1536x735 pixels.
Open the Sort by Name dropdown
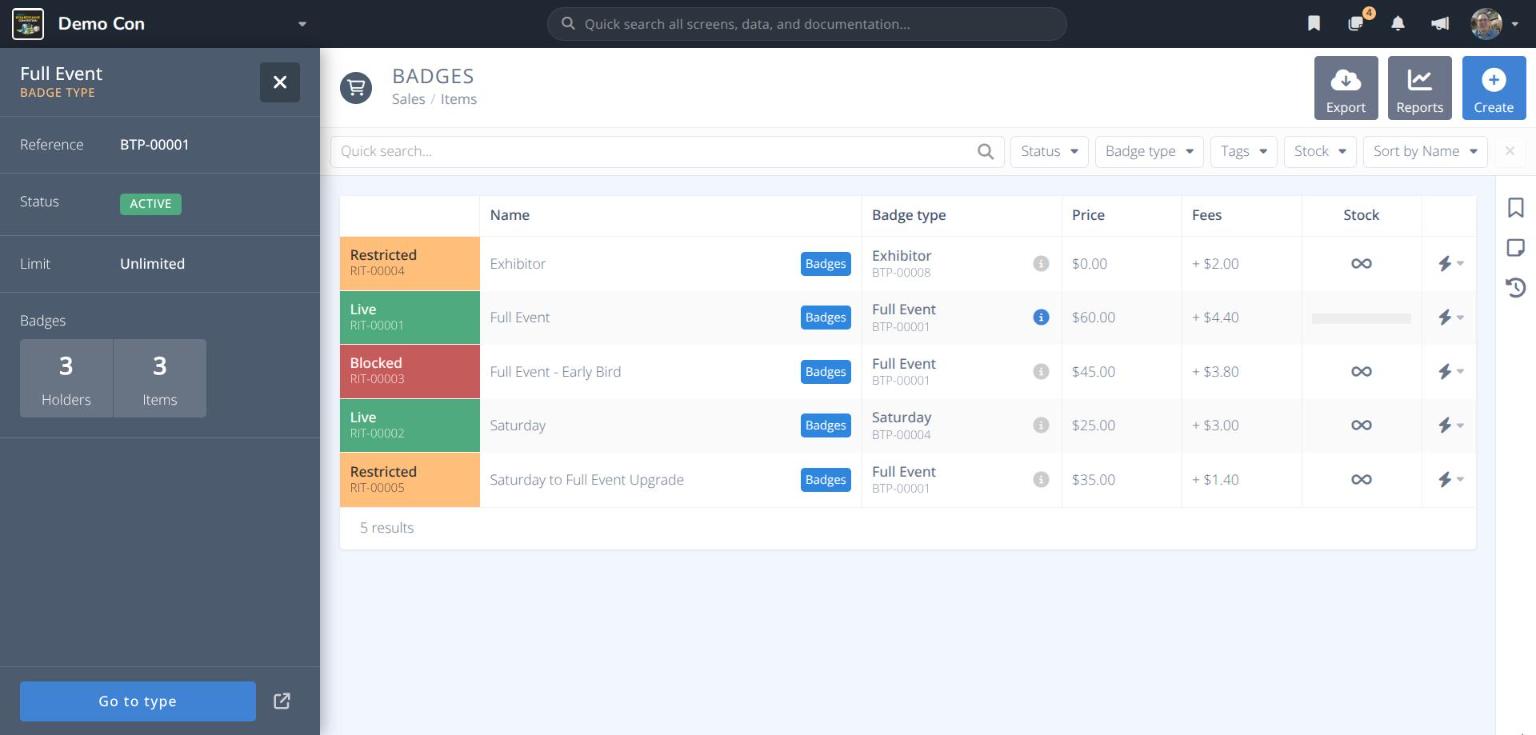pos(1425,151)
